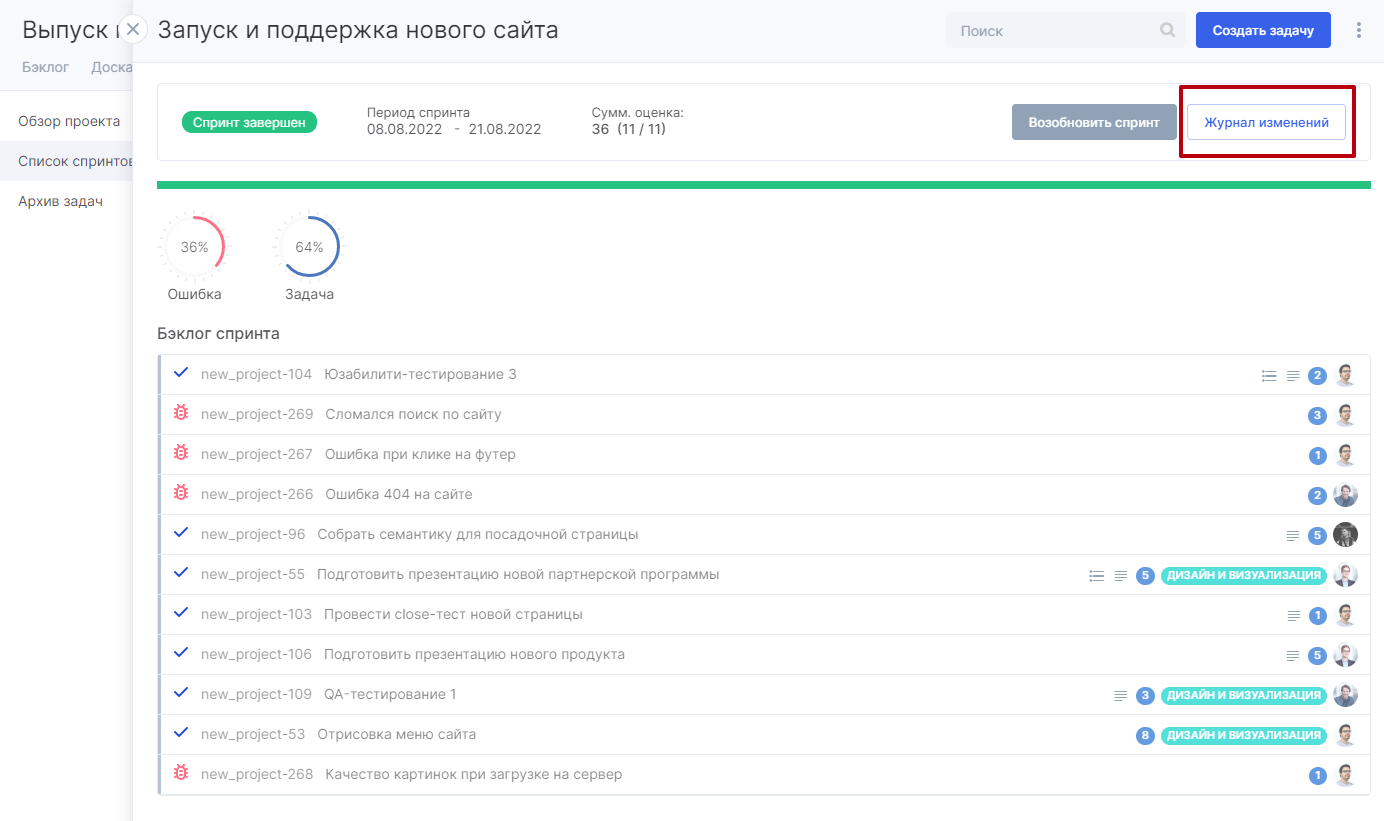Click assignee avatar on Юзабилити-тестирование 3 row
Viewport: 1384px width, 821px height.
tap(1345, 375)
